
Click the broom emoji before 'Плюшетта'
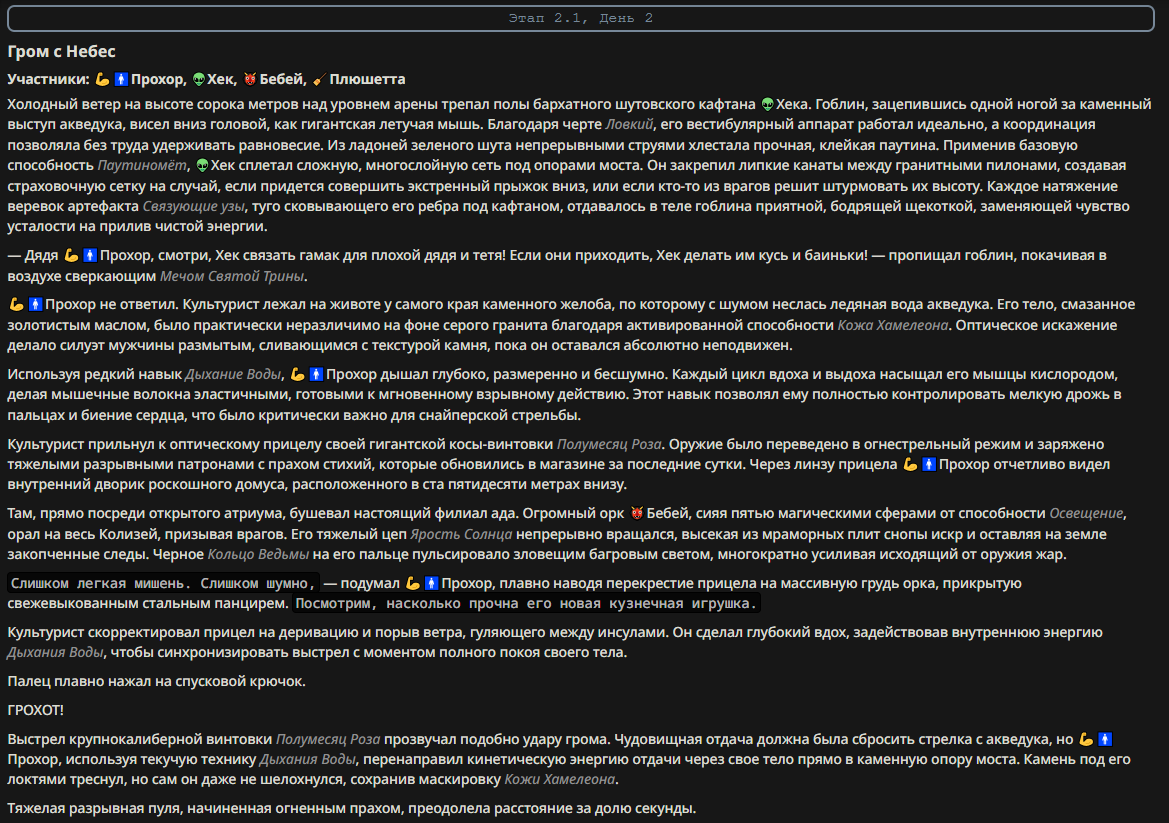pos(319,79)
